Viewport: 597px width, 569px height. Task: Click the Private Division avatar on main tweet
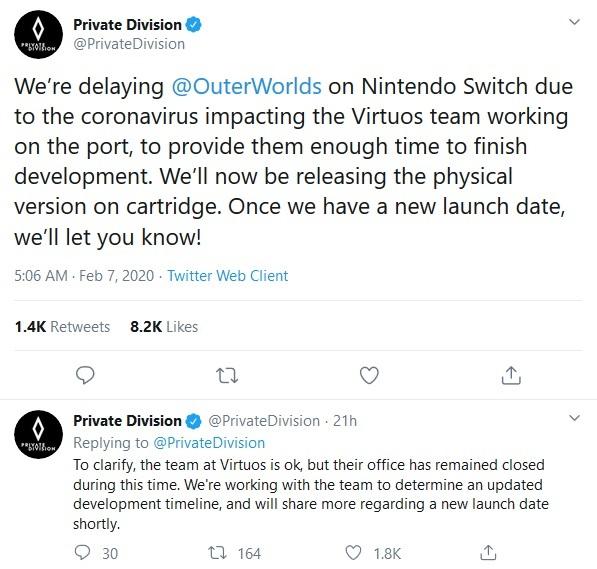tap(38, 34)
